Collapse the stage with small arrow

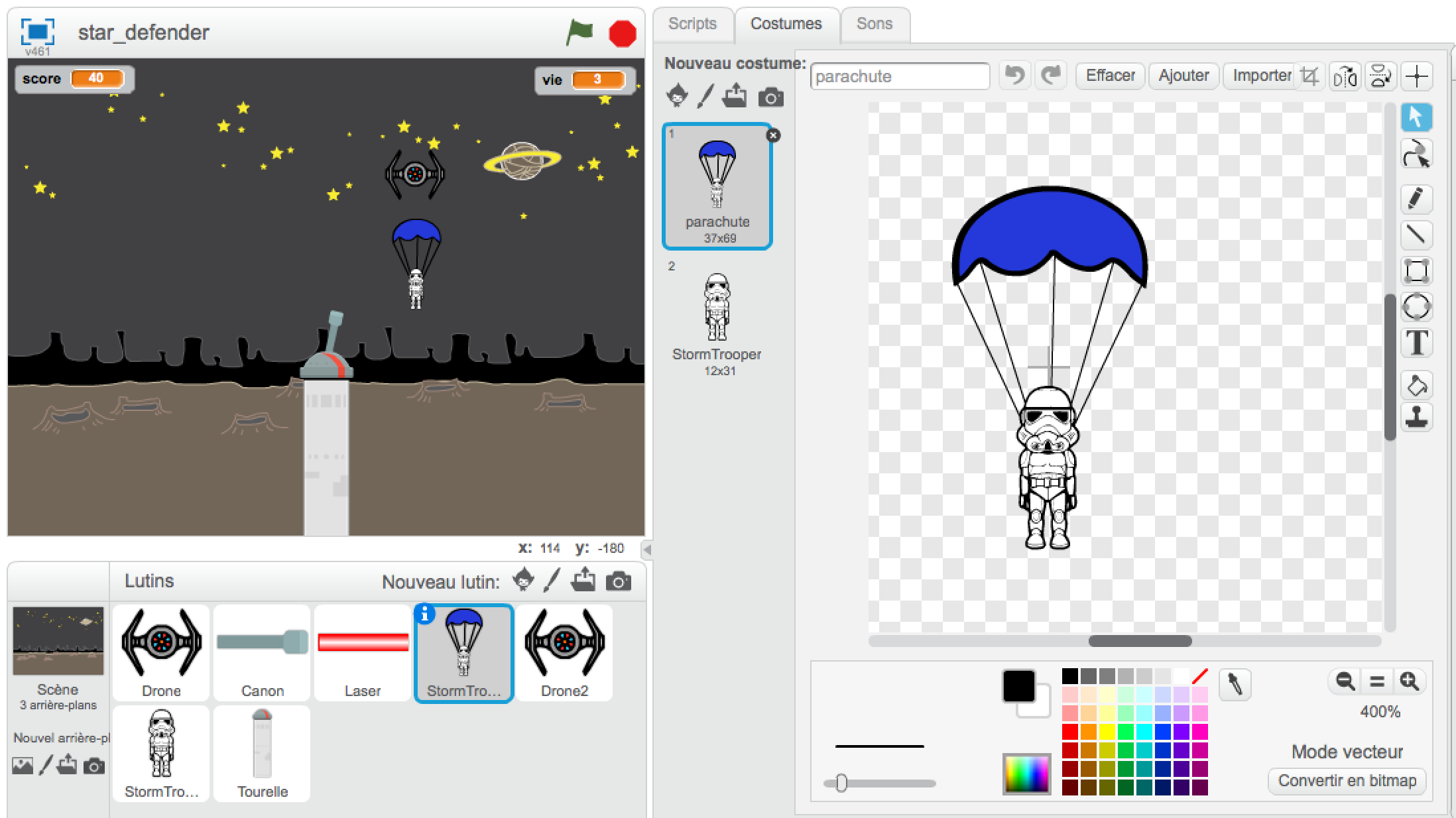pyautogui.click(x=648, y=550)
